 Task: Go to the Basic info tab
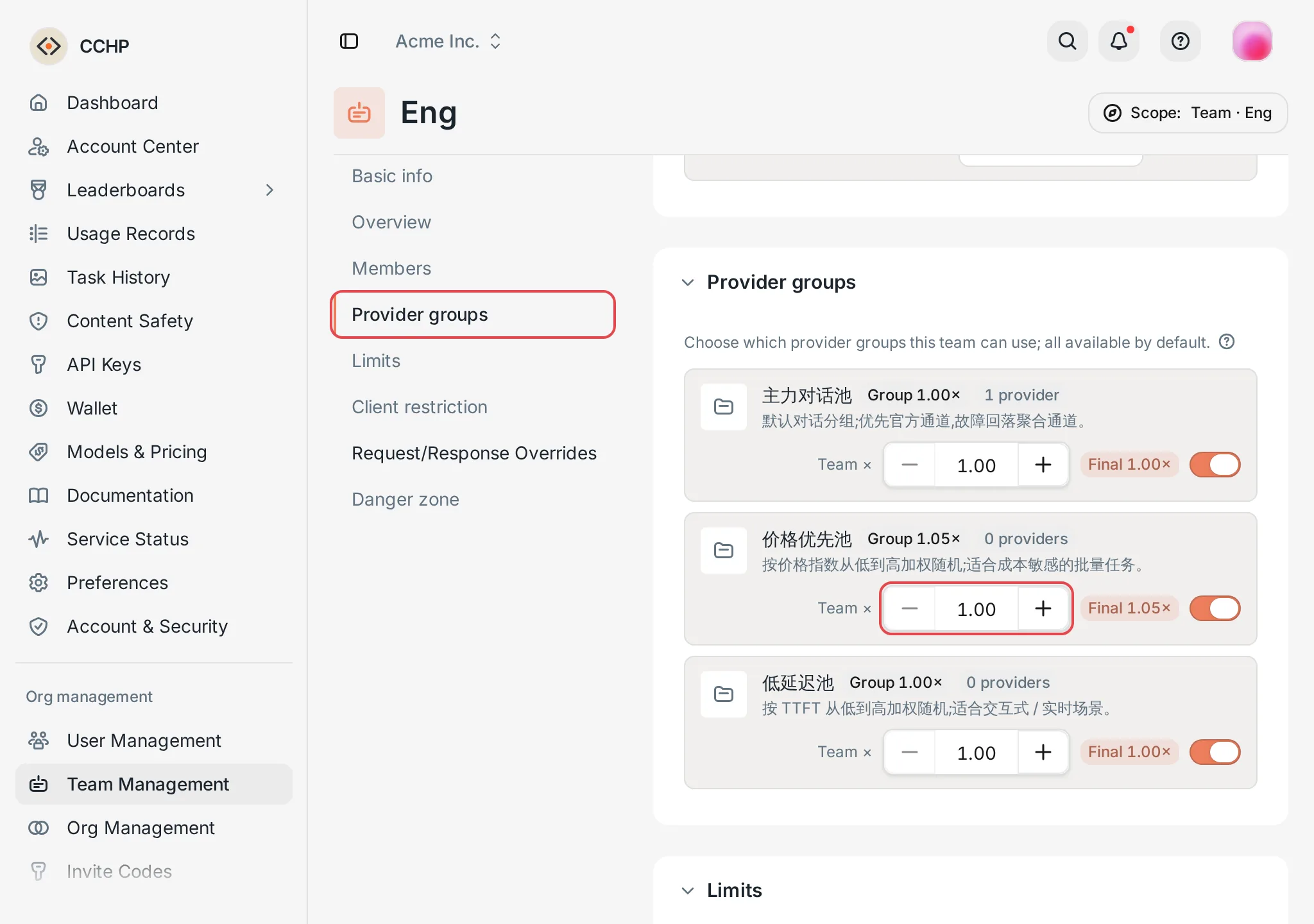473,176
